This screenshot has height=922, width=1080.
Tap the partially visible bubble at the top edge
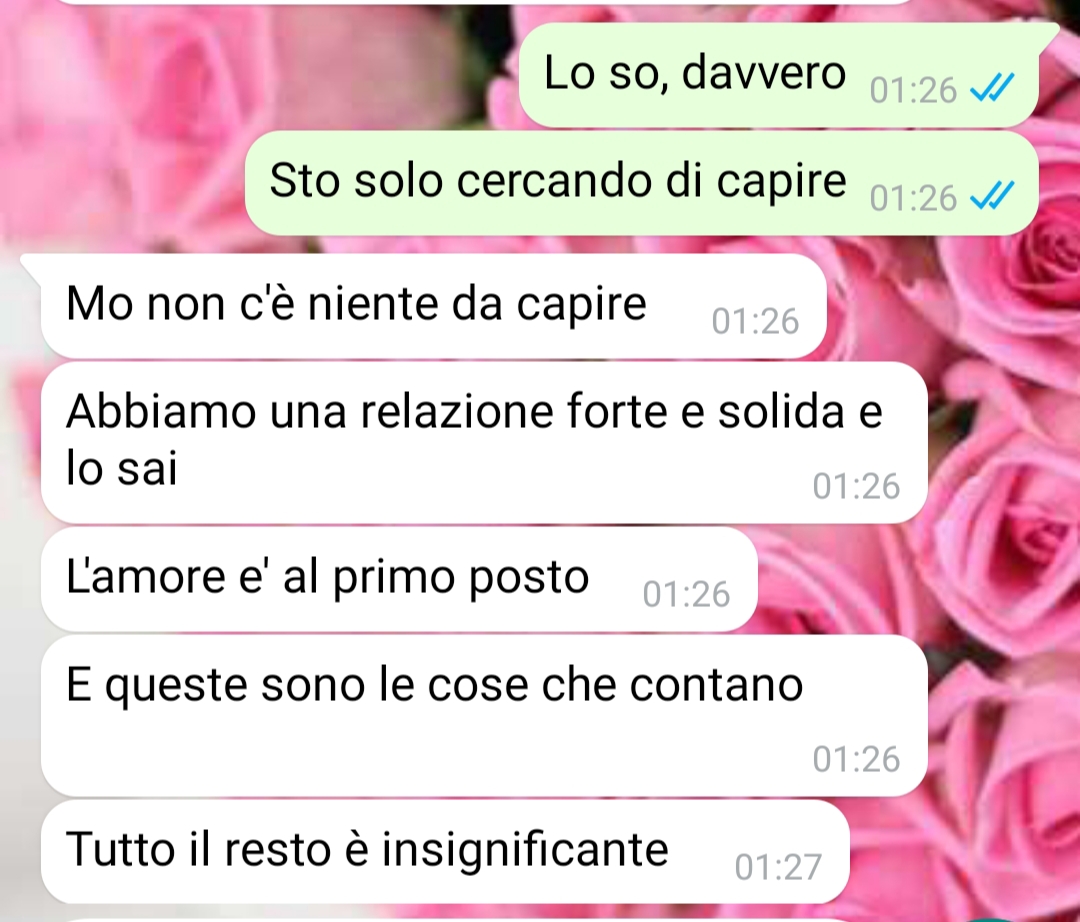pyautogui.click(x=482, y=2)
